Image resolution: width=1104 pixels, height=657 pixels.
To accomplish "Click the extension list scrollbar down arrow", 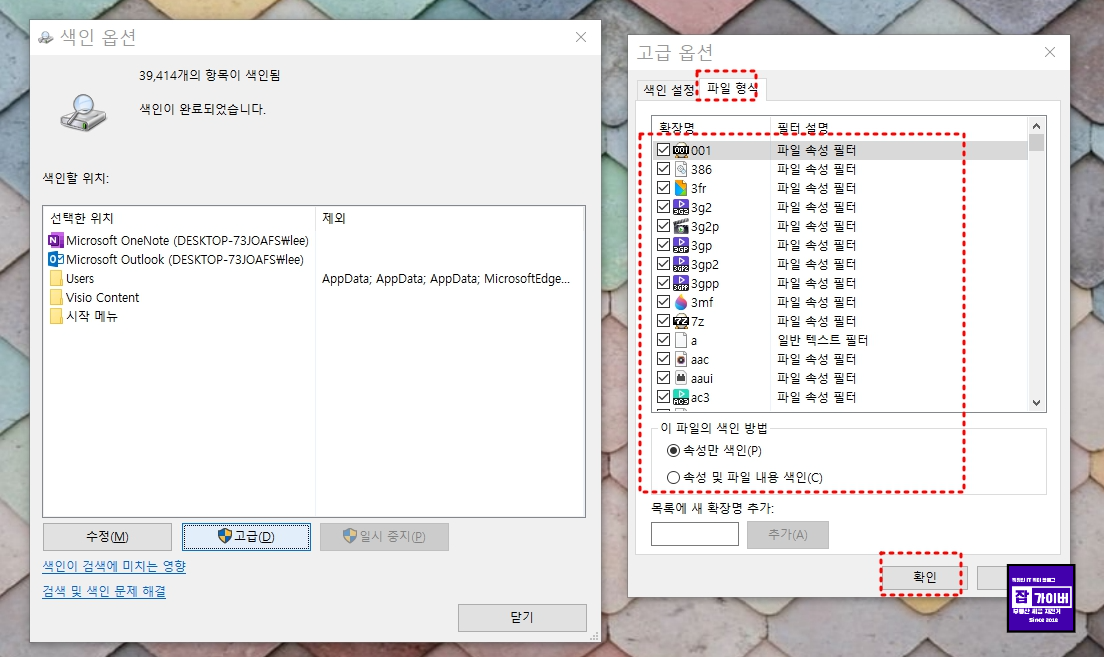I will [x=1038, y=400].
